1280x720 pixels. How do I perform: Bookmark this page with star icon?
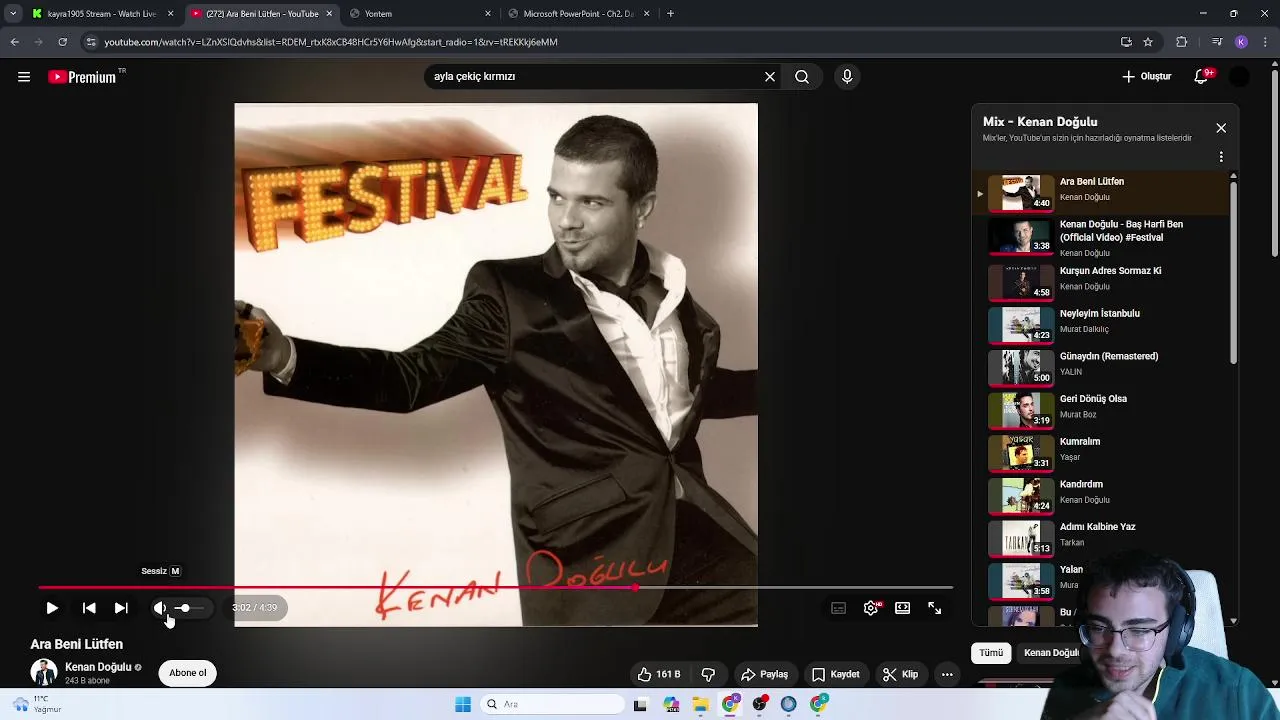click(1148, 42)
